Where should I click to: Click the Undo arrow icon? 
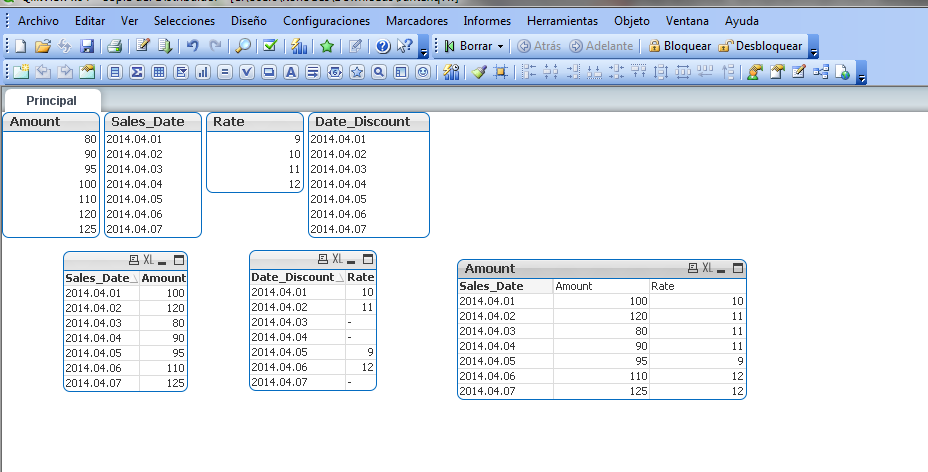(193, 46)
